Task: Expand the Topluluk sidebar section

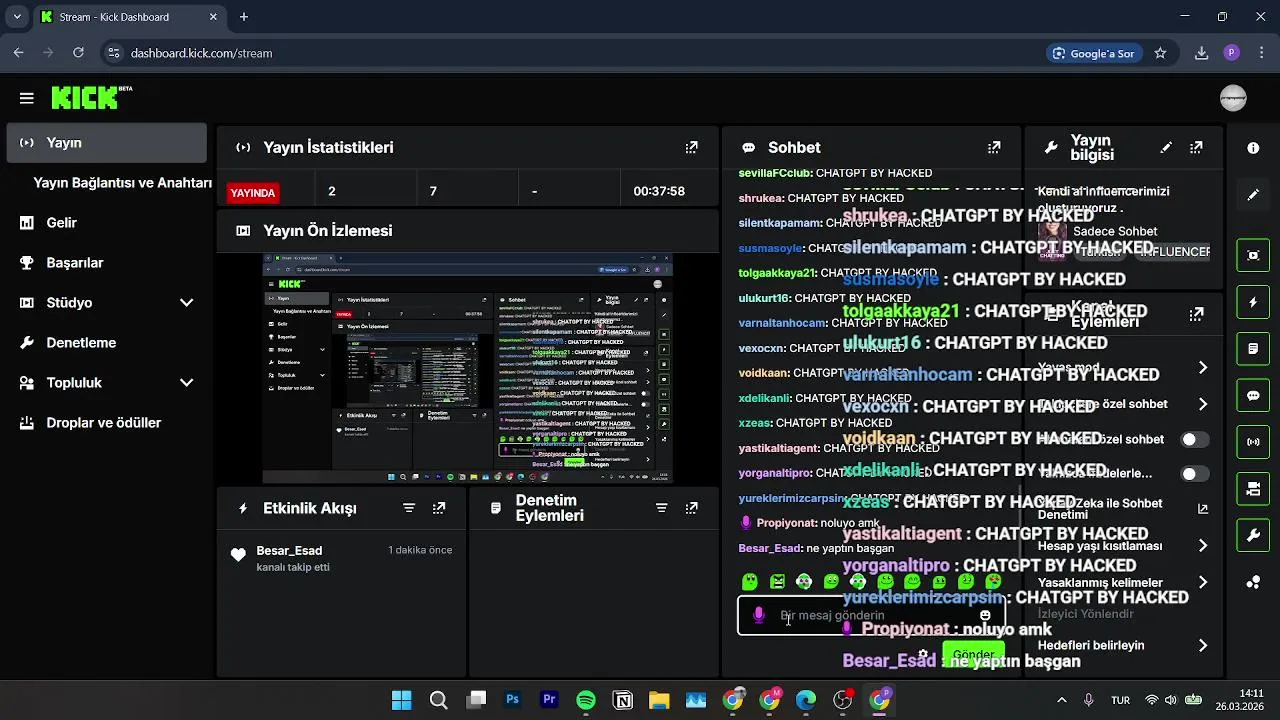Action: 186,382
